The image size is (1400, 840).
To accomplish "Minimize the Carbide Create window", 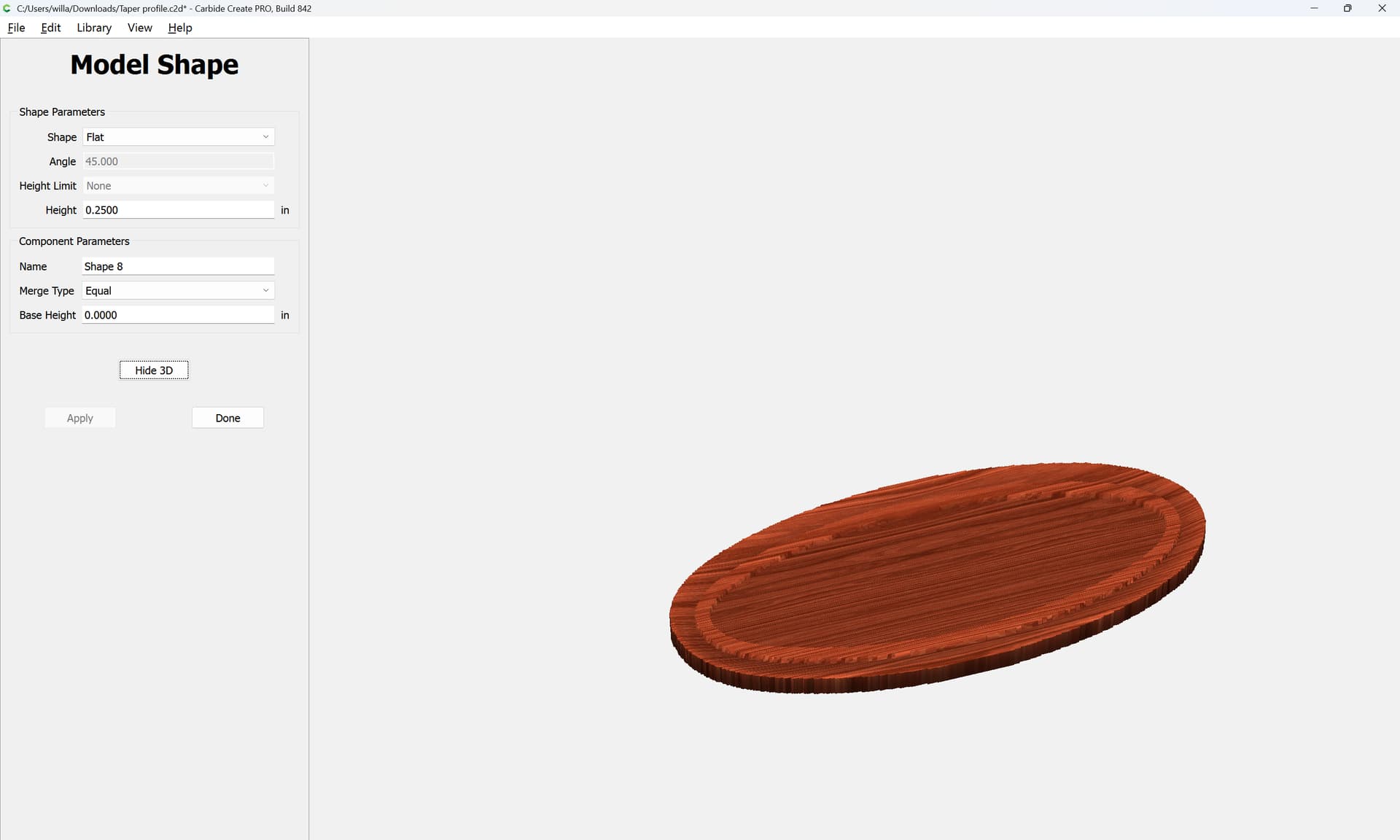I will click(1314, 9).
